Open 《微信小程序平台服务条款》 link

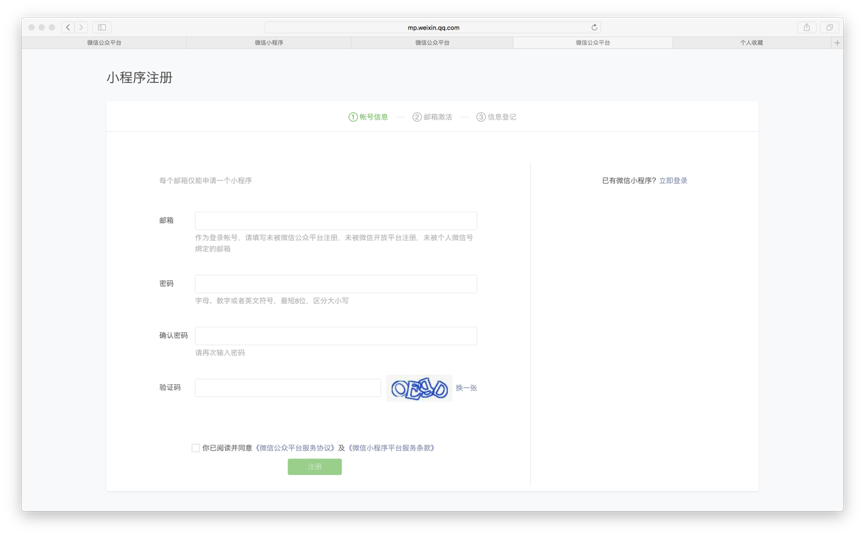click(x=392, y=448)
